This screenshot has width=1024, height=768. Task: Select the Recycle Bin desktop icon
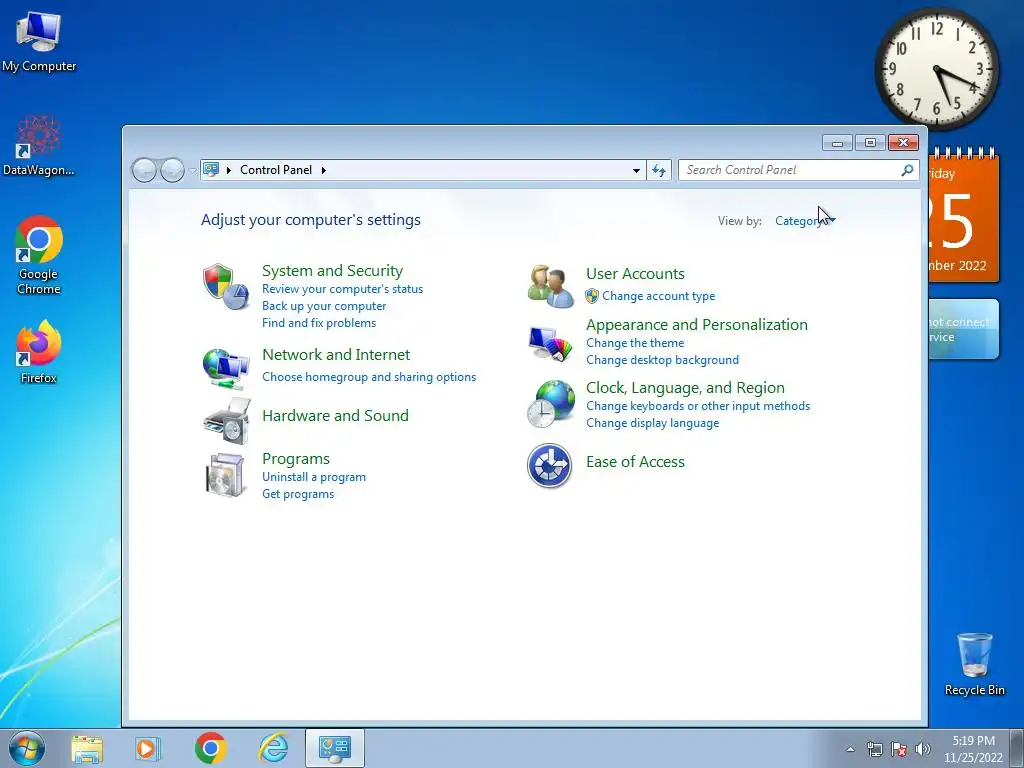(x=974, y=664)
